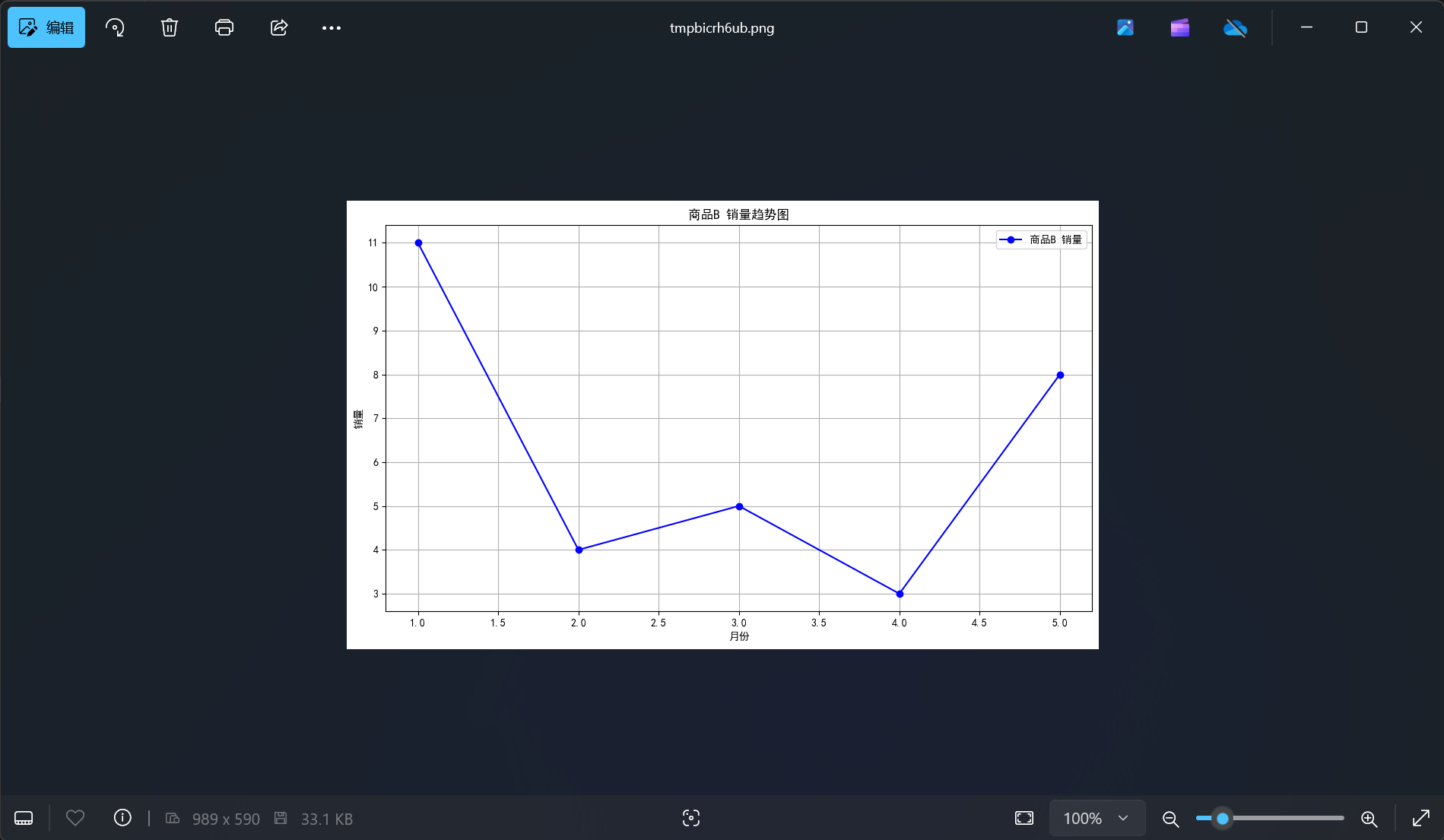Show file info with the info icon
This screenshot has width=1444, height=840.
tap(122, 818)
